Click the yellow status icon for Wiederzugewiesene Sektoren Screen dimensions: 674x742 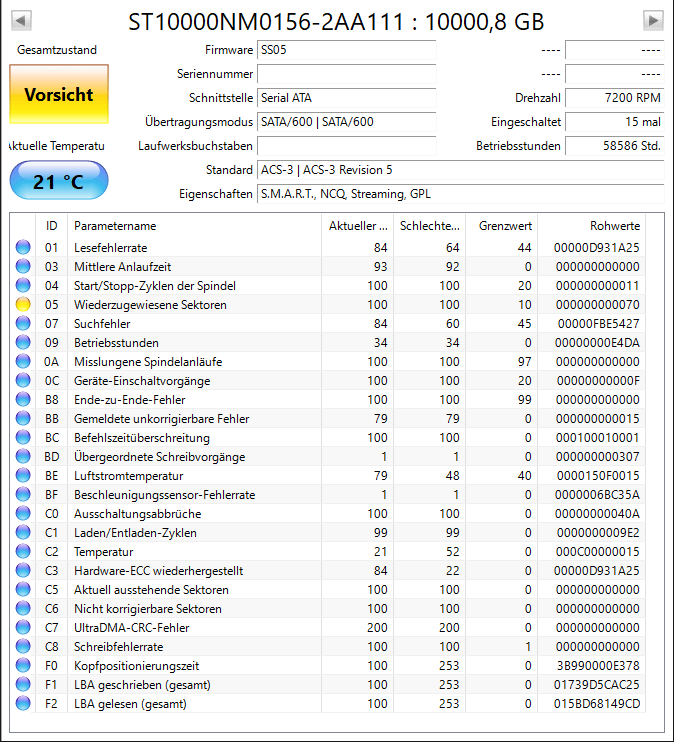[x=23, y=304]
